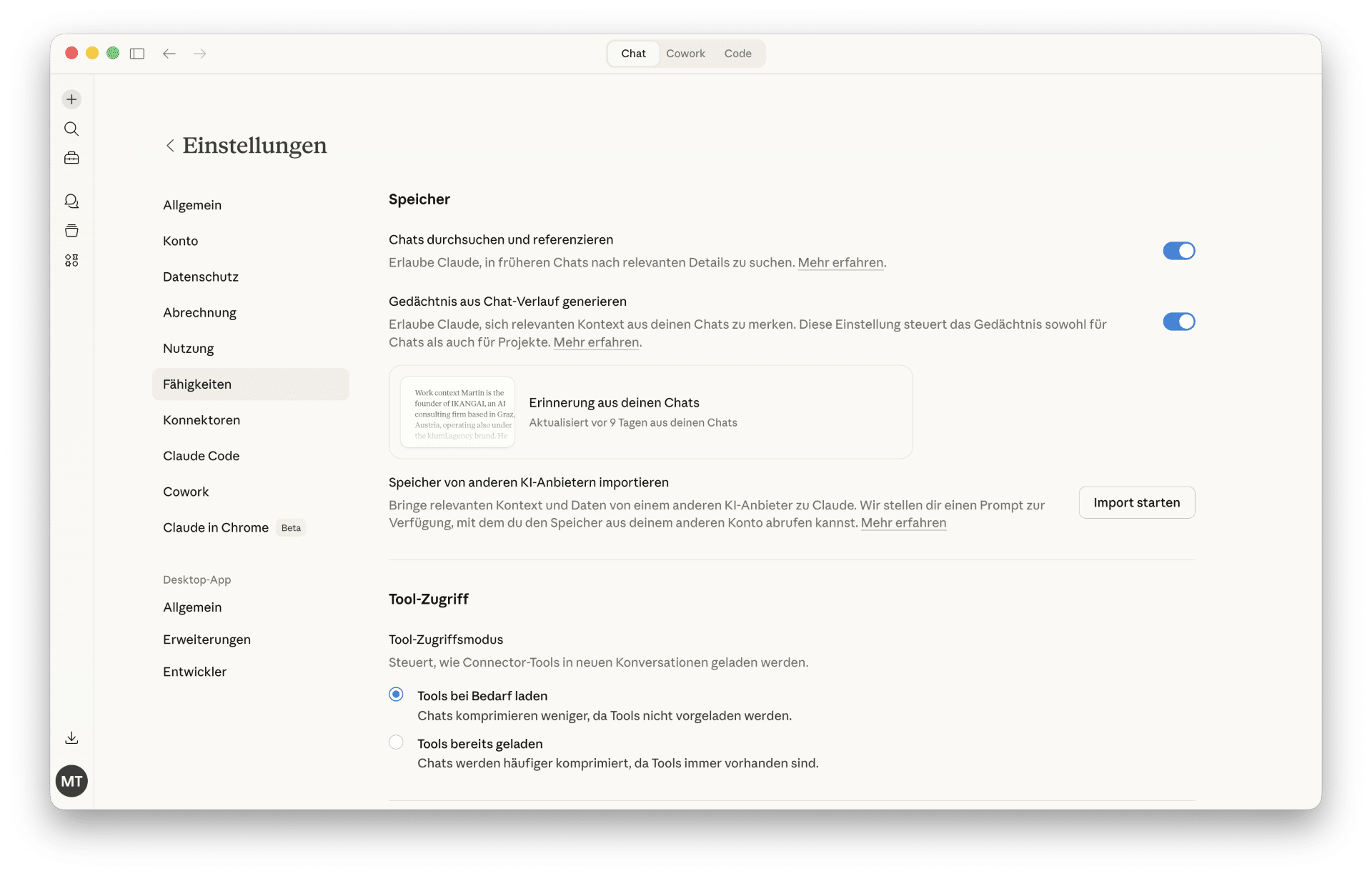
Task: Open search with magnifying glass icon
Action: [x=71, y=129]
